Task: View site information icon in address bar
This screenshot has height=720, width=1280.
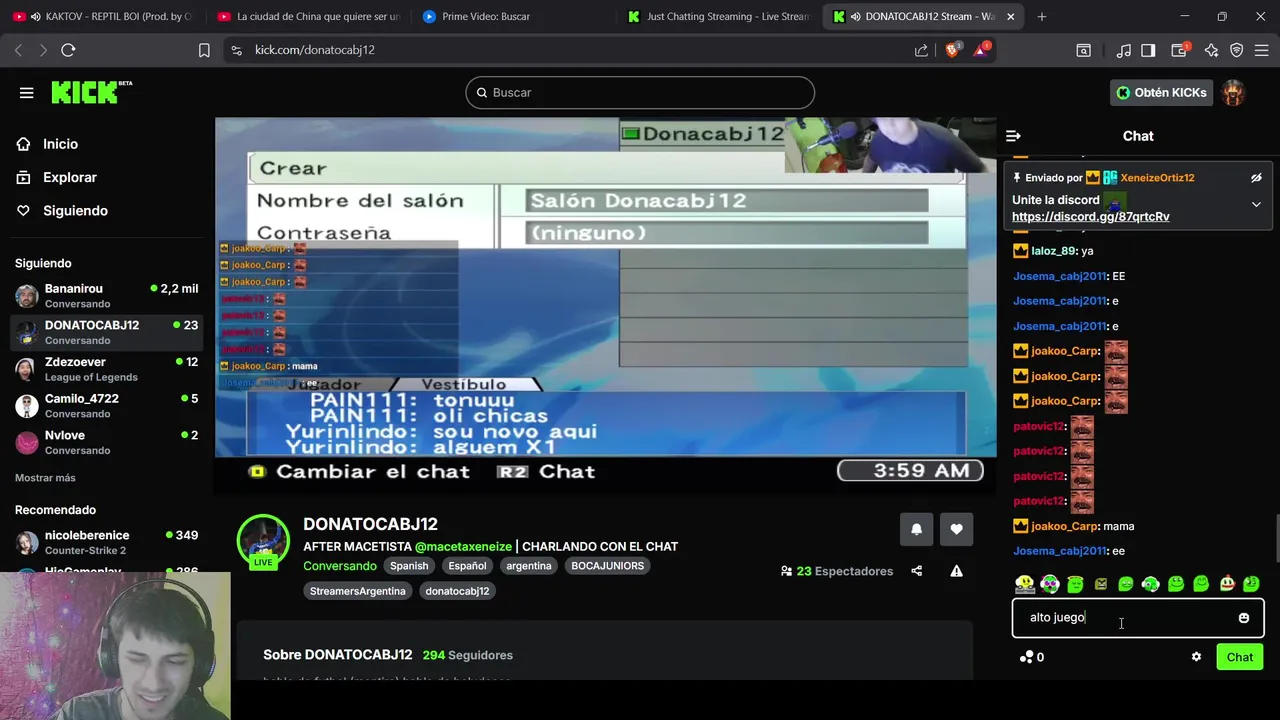Action: click(x=236, y=50)
